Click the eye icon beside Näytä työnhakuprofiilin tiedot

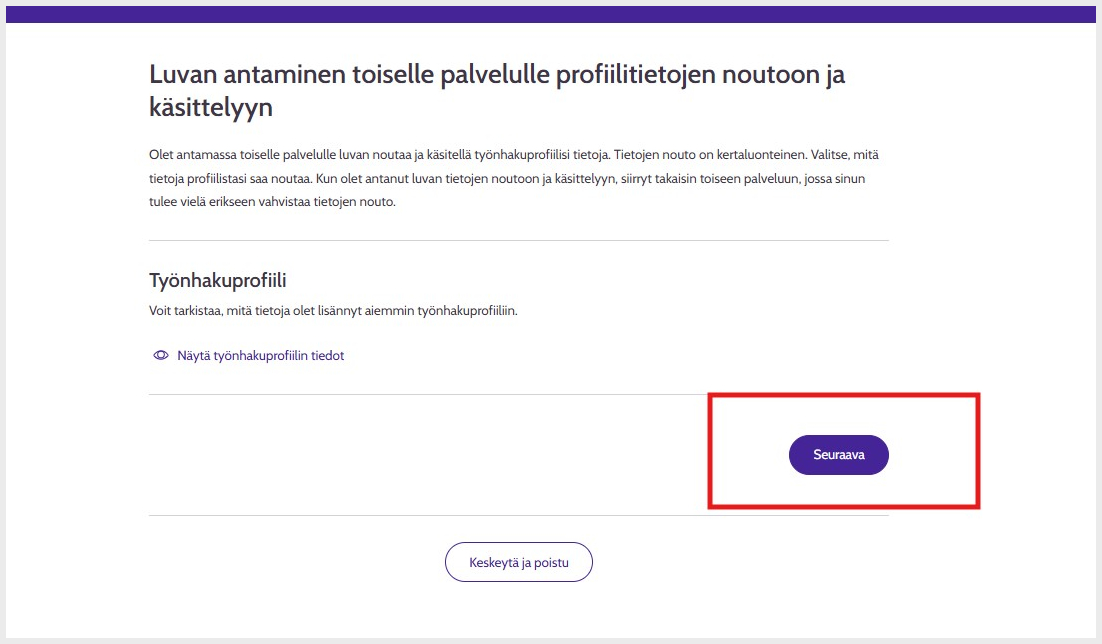[x=160, y=356]
